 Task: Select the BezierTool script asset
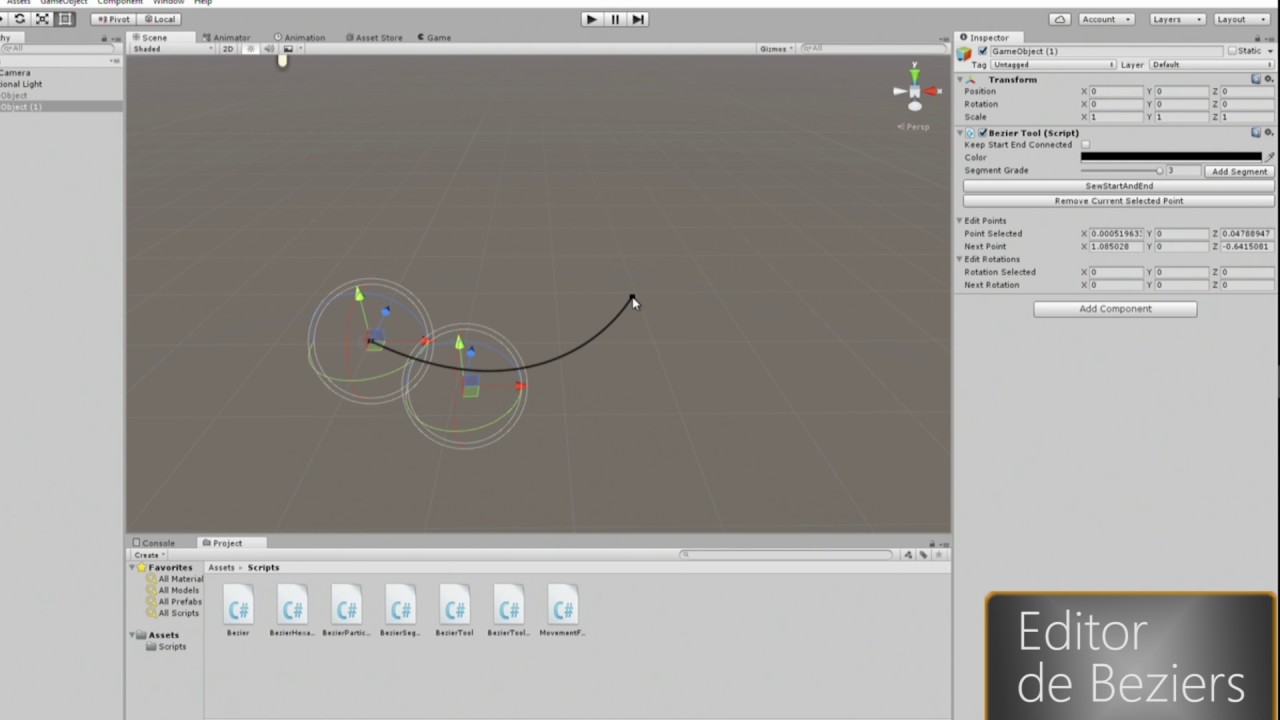pos(454,610)
